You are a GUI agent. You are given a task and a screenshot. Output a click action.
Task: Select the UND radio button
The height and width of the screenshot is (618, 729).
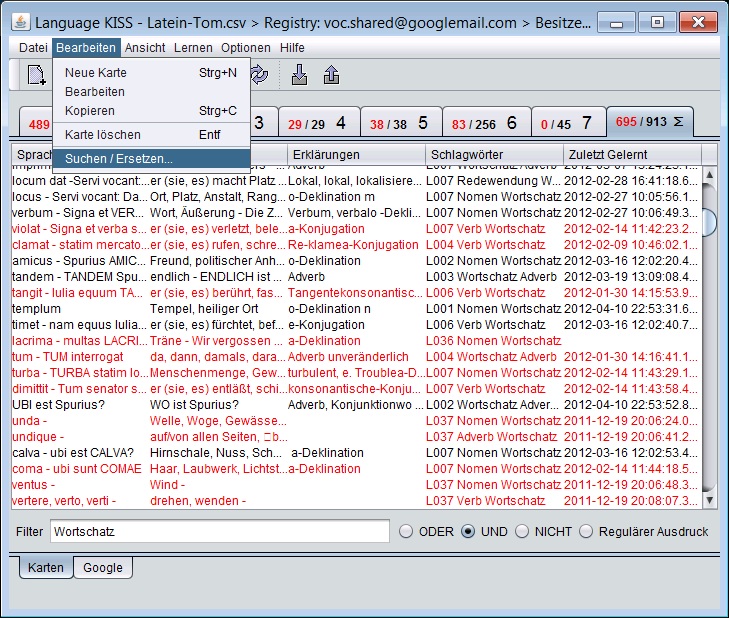click(x=468, y=532)
